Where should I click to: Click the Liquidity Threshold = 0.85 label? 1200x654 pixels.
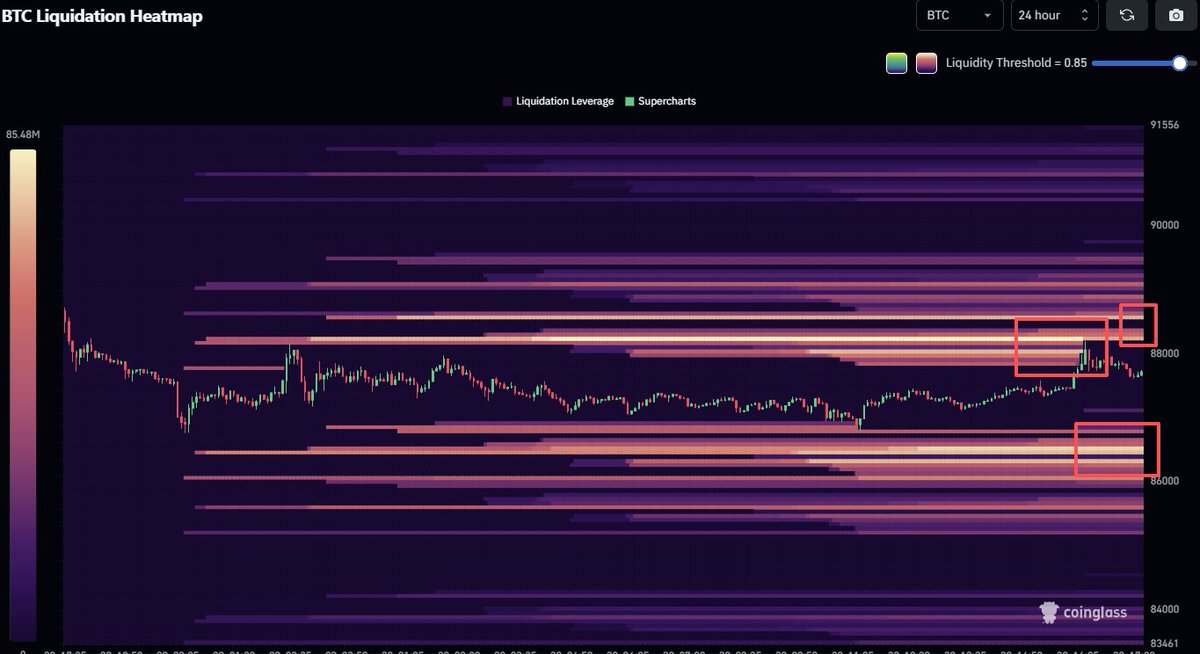1016,63
